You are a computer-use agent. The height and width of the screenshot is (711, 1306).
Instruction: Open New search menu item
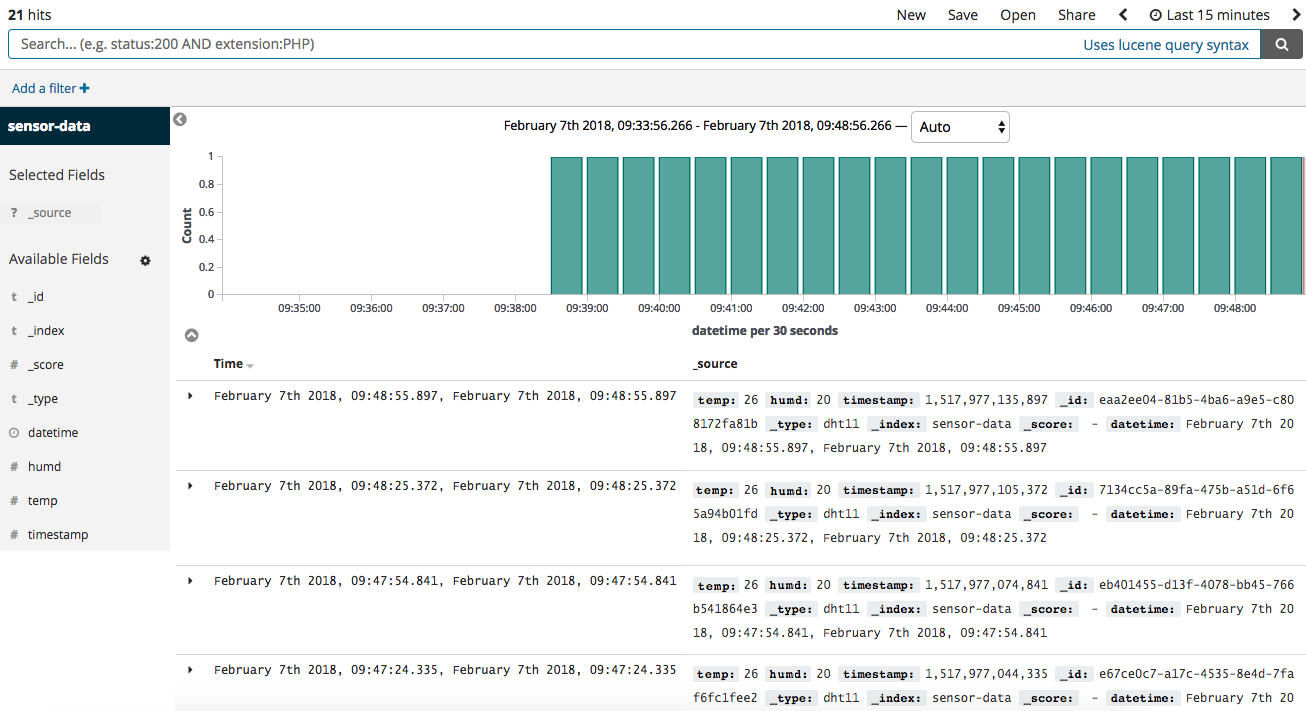(911, 15)
